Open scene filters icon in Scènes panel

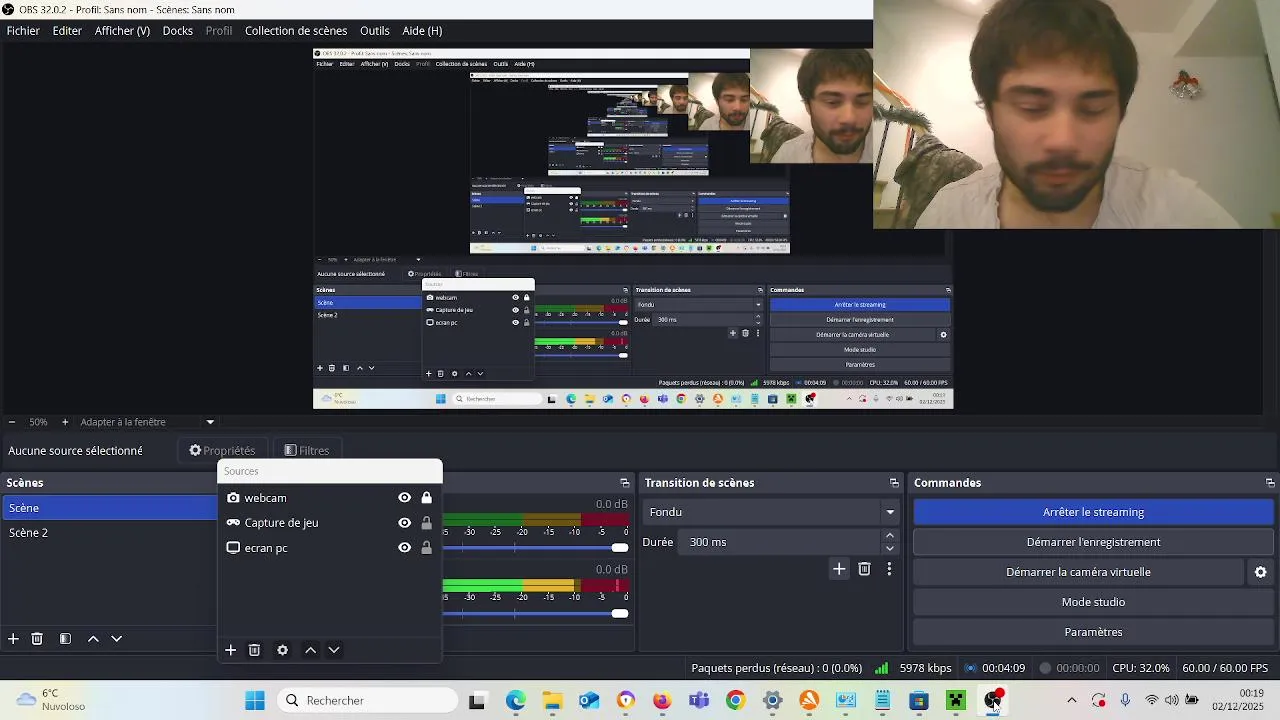tap(65, 639)
